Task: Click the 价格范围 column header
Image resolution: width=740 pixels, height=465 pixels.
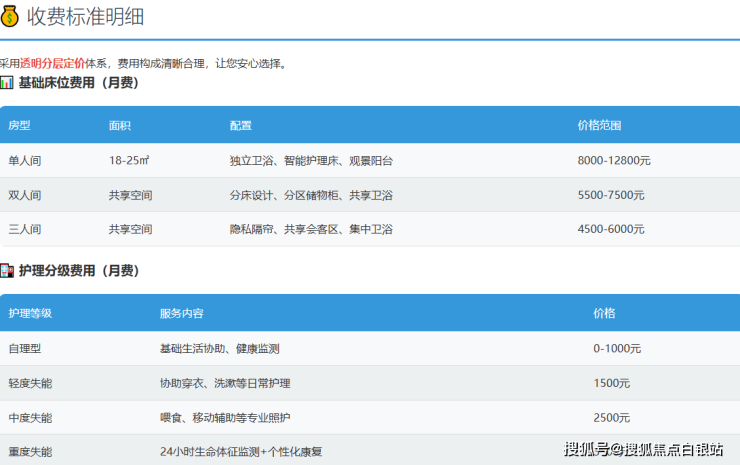Action: coord(599,126)
